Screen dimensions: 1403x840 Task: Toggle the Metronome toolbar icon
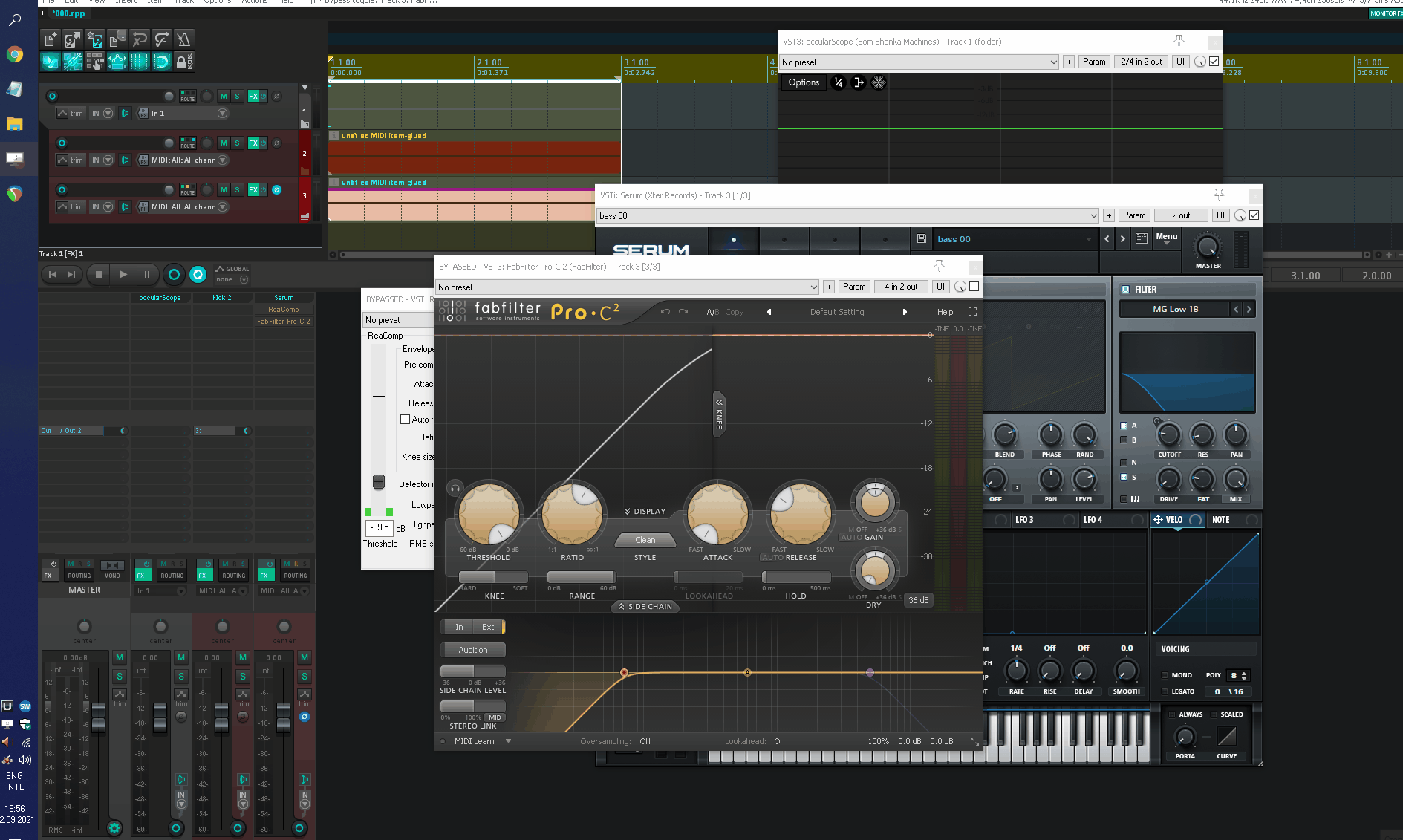[184, 39]
